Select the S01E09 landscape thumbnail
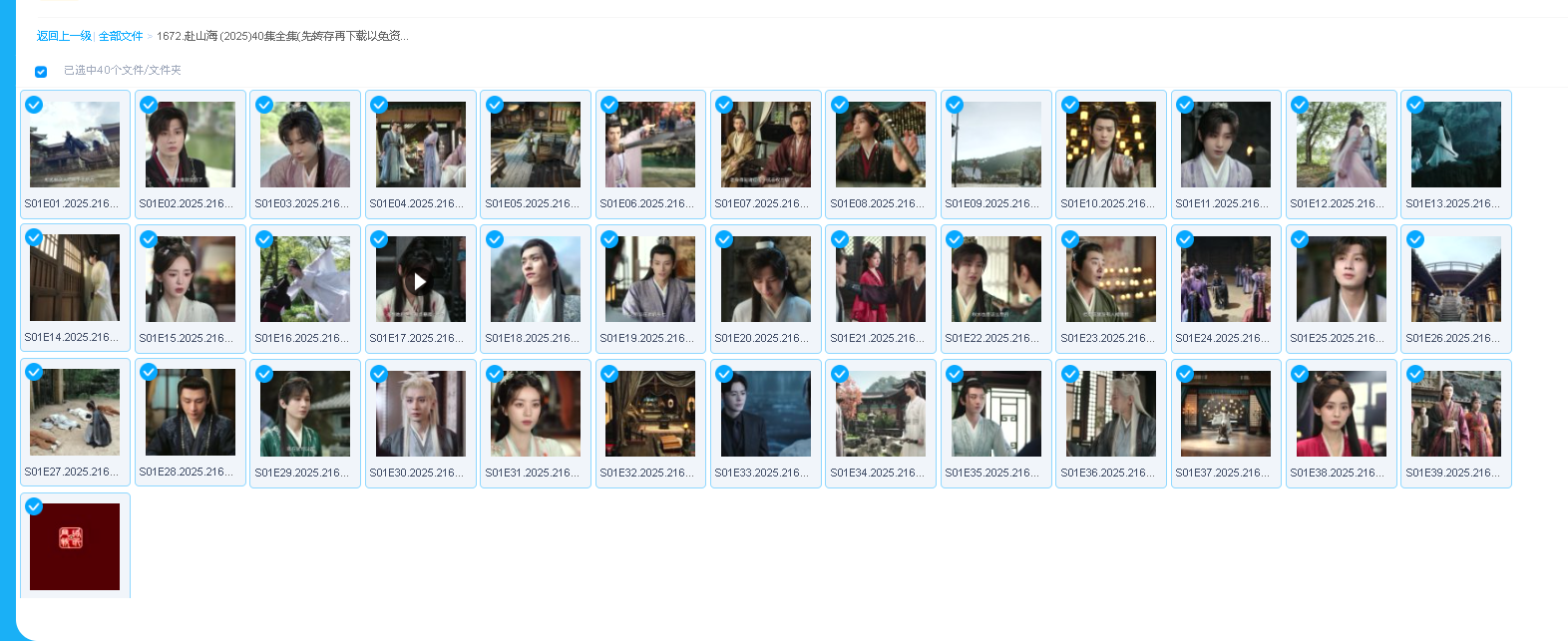 point(995,145)
